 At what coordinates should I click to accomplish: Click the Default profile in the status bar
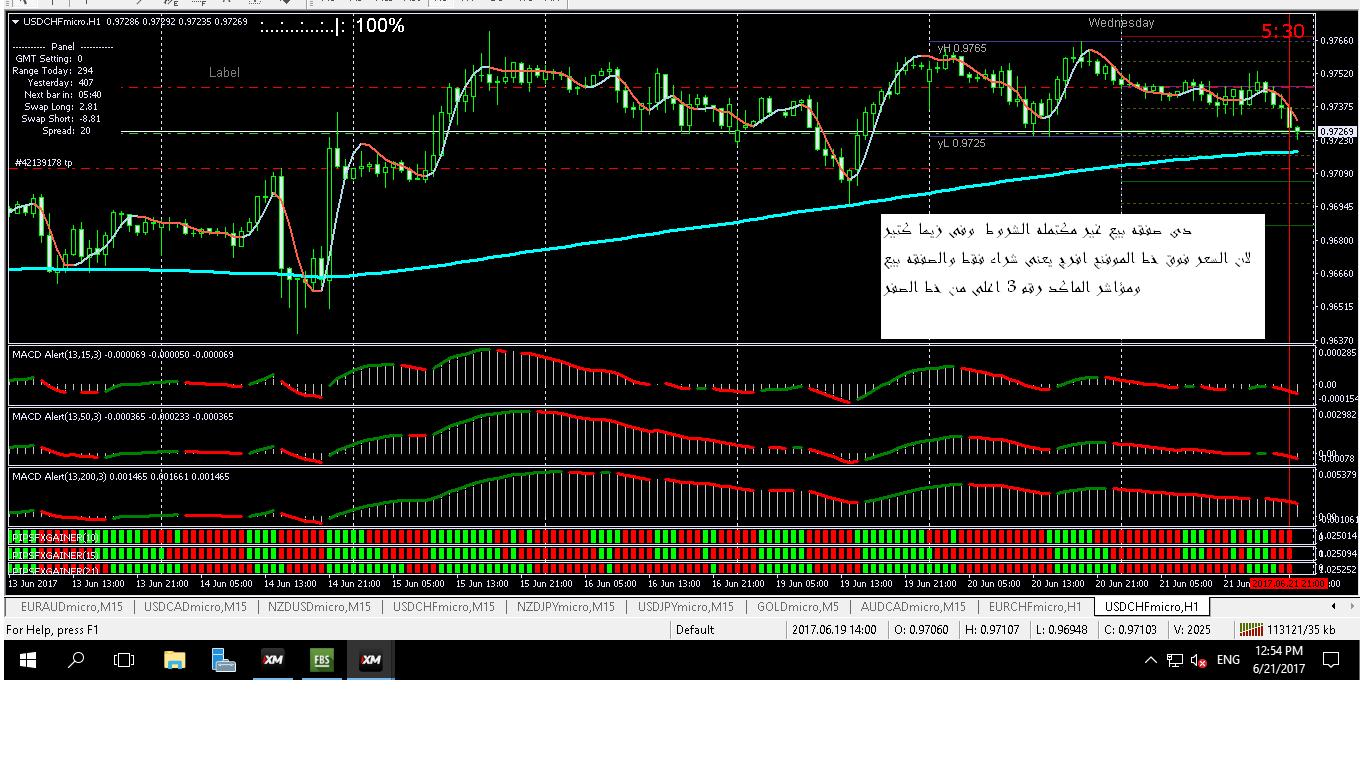(x=694, y=630)
